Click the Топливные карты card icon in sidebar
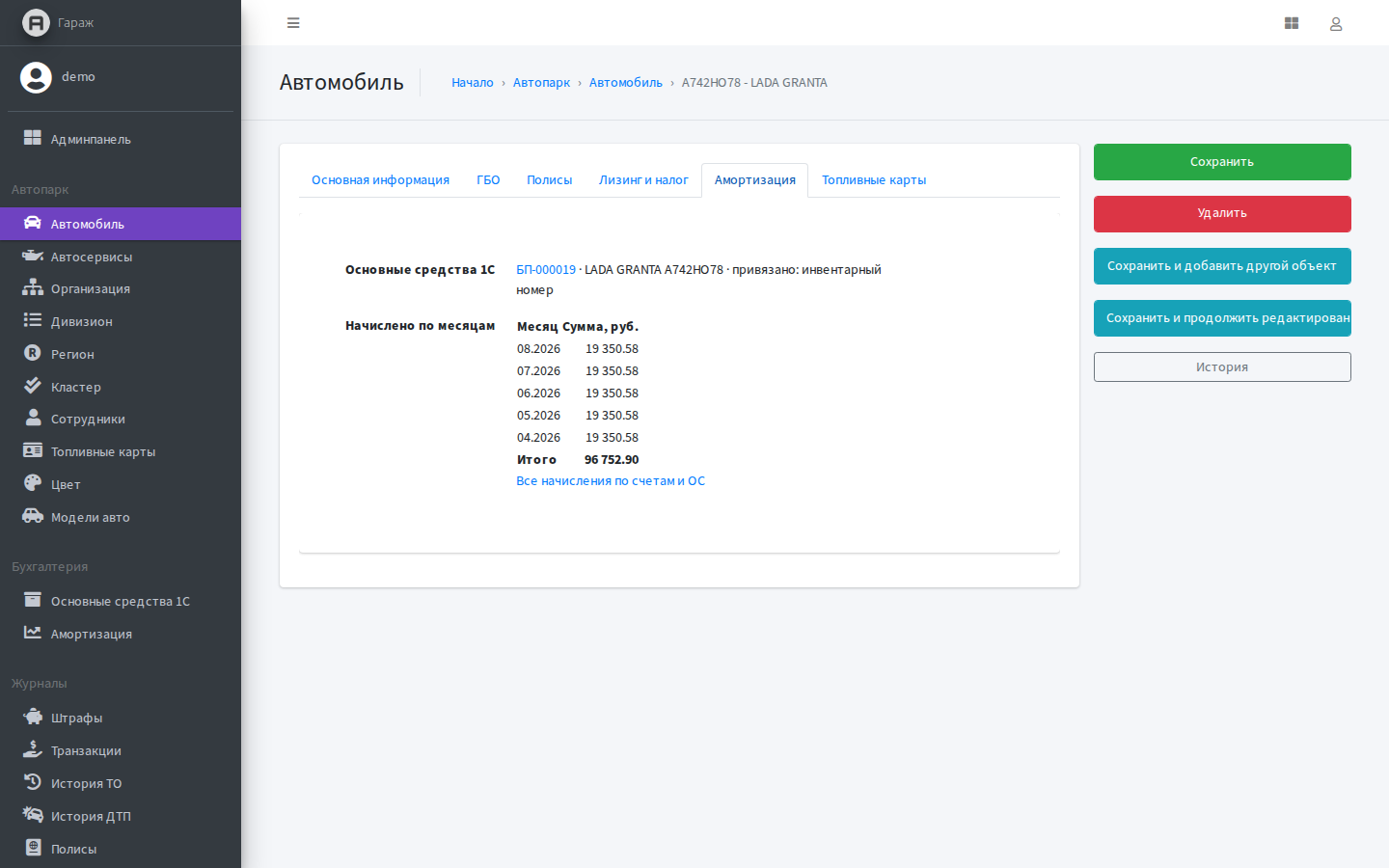This screenshot has width=1389, height=868. [x=33, y=450]
